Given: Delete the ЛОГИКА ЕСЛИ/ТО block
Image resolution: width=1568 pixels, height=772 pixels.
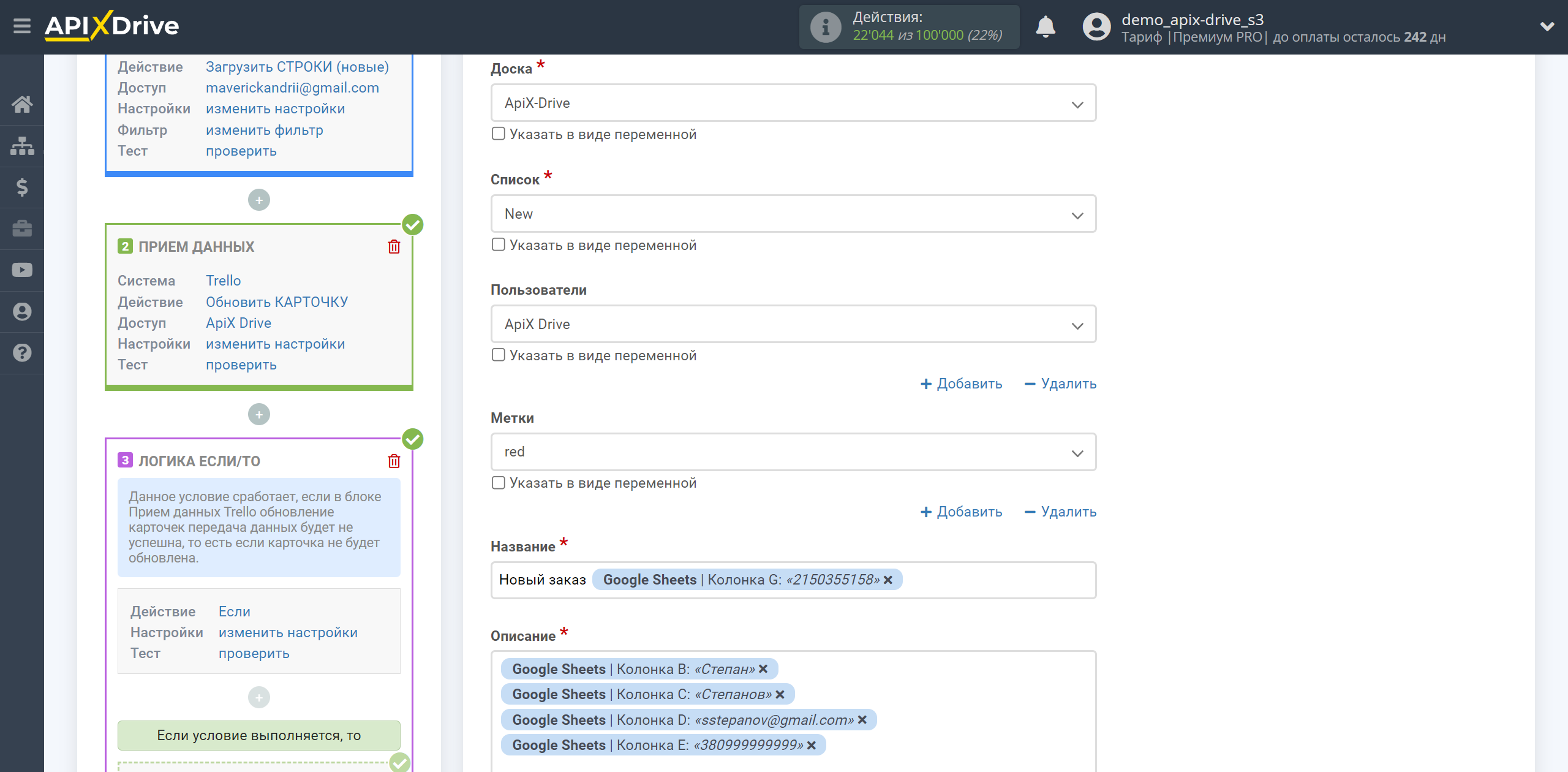Looking at the screenshot, I should 394,461.
